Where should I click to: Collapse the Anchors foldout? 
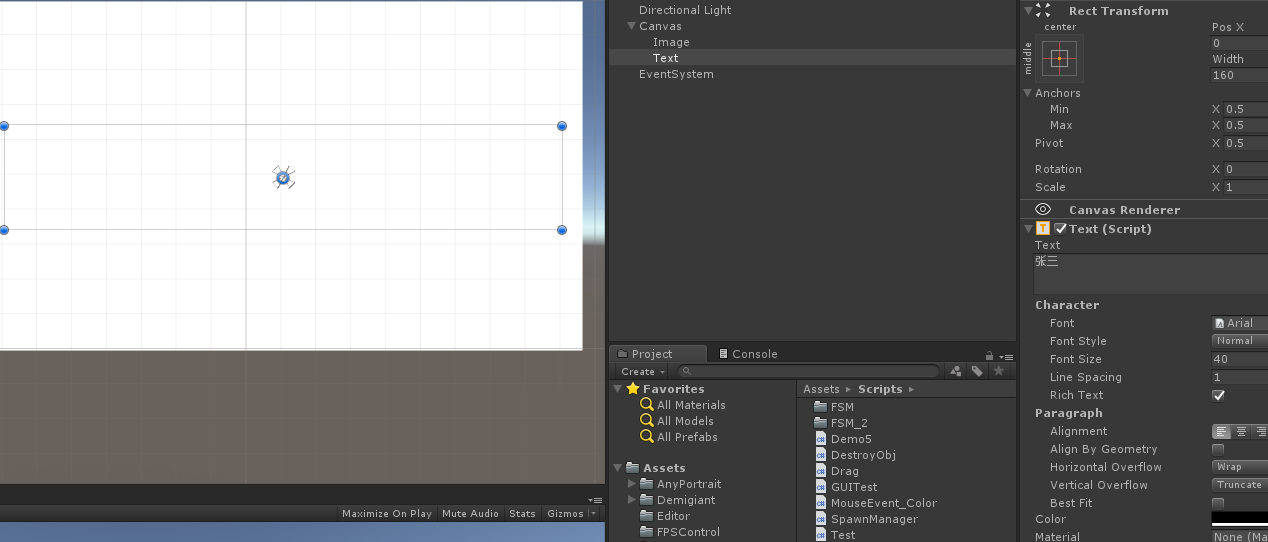[x=1027, y=93]
